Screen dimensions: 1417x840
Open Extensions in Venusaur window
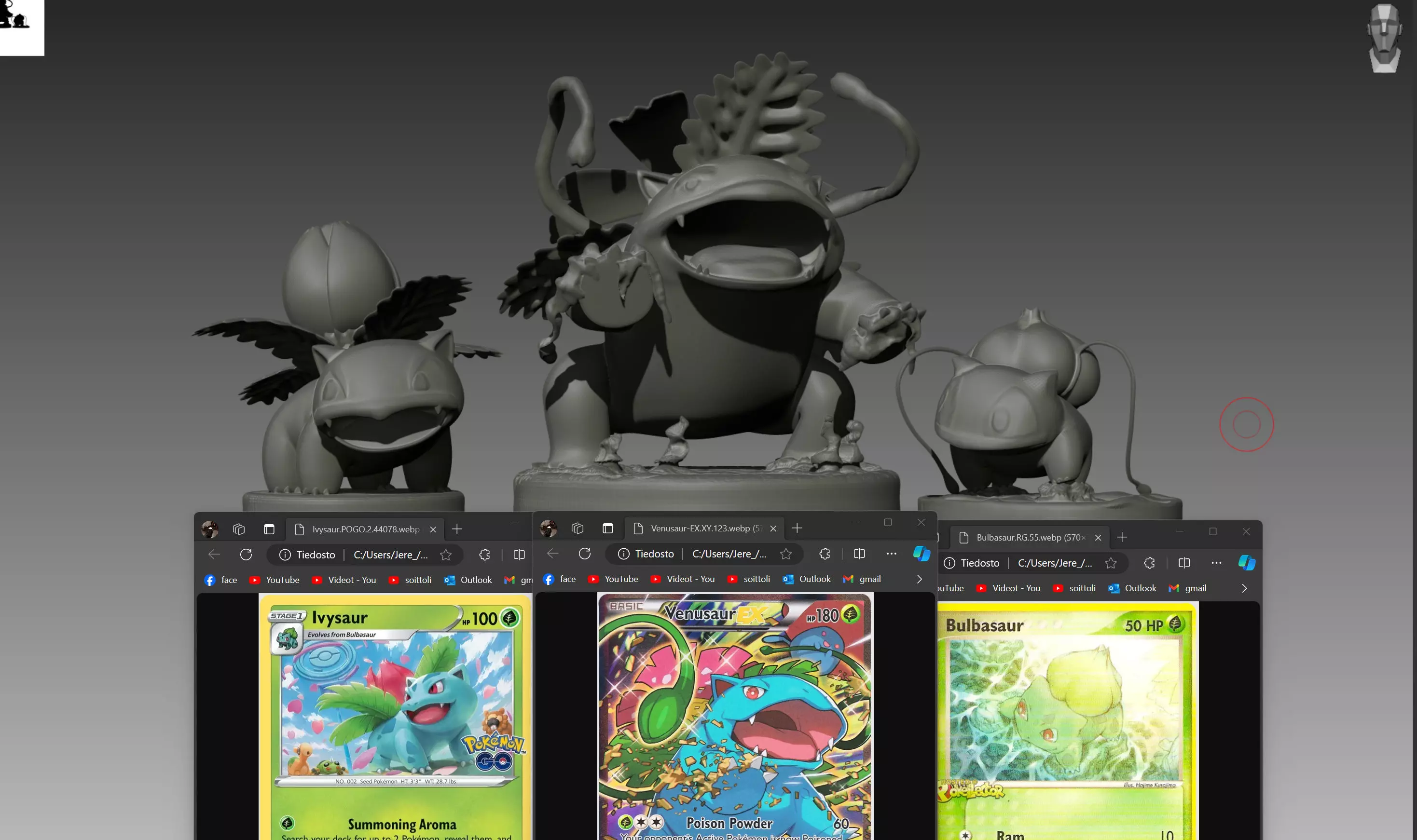[825, 554]
